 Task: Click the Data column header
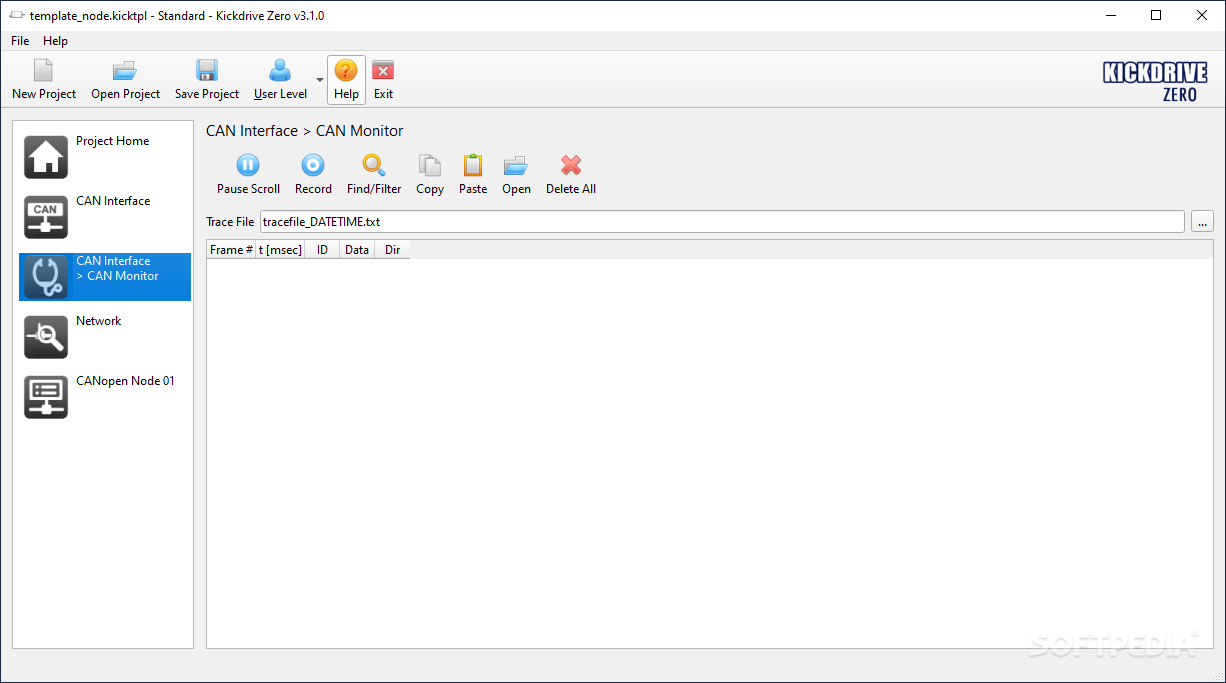coord(357,250)
